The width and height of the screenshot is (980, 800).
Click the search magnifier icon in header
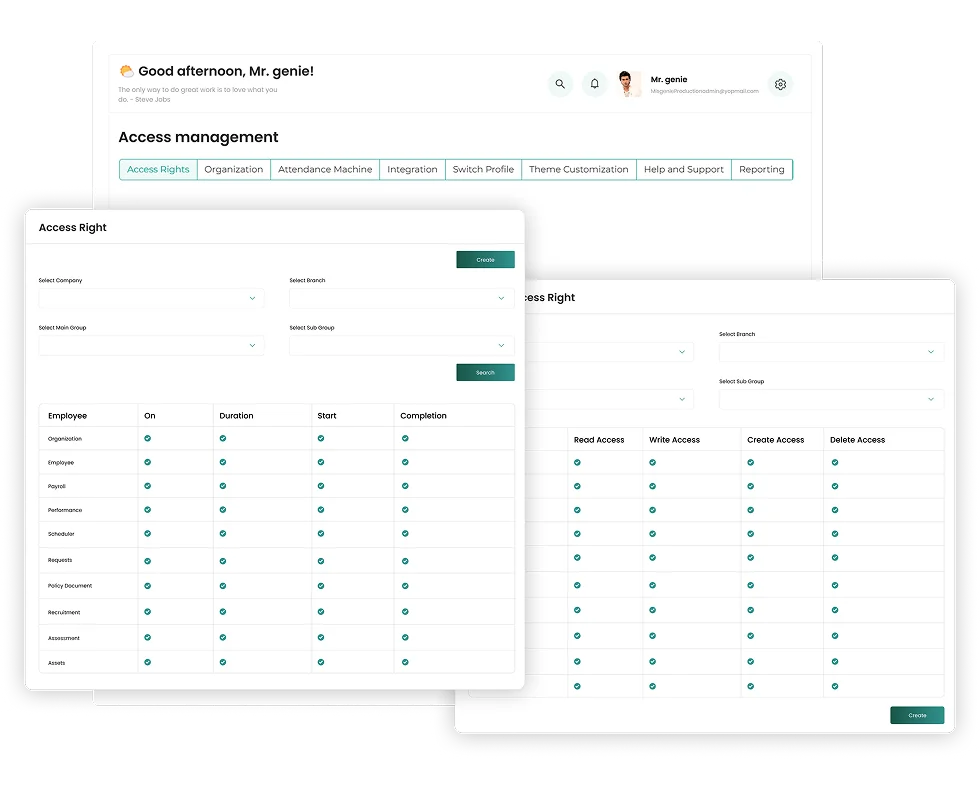point(560,84)
